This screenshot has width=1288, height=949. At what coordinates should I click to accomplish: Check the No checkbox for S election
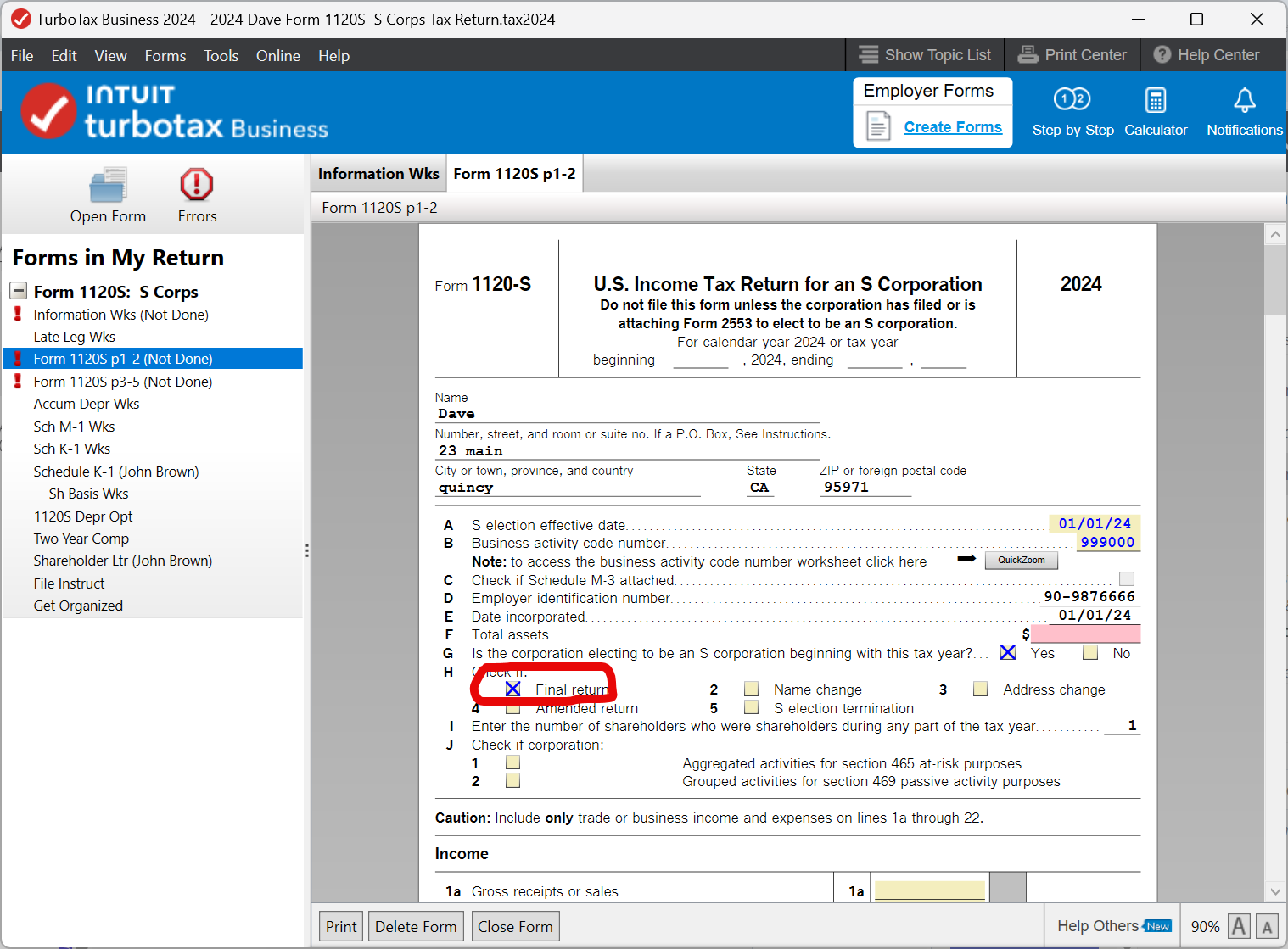coord(1090,652)
